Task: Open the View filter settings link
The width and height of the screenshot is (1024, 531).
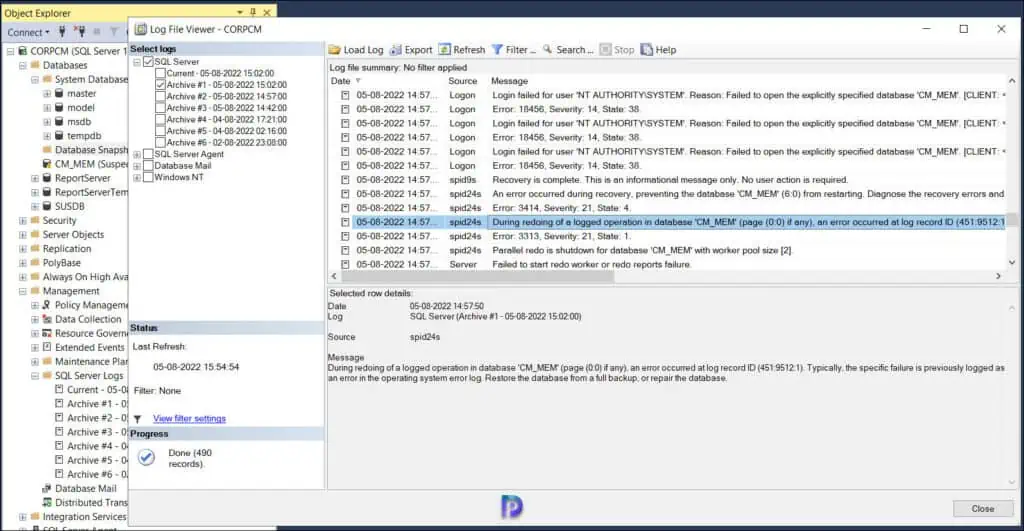Action: pos(189,419)
